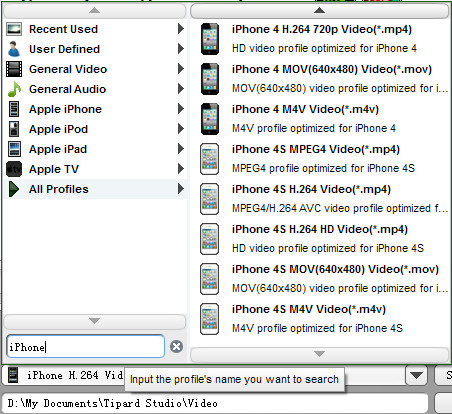The height and width of the screenshot is (414, 452).
Task: Click the User Defined person icon
Action: click(14, 49)
